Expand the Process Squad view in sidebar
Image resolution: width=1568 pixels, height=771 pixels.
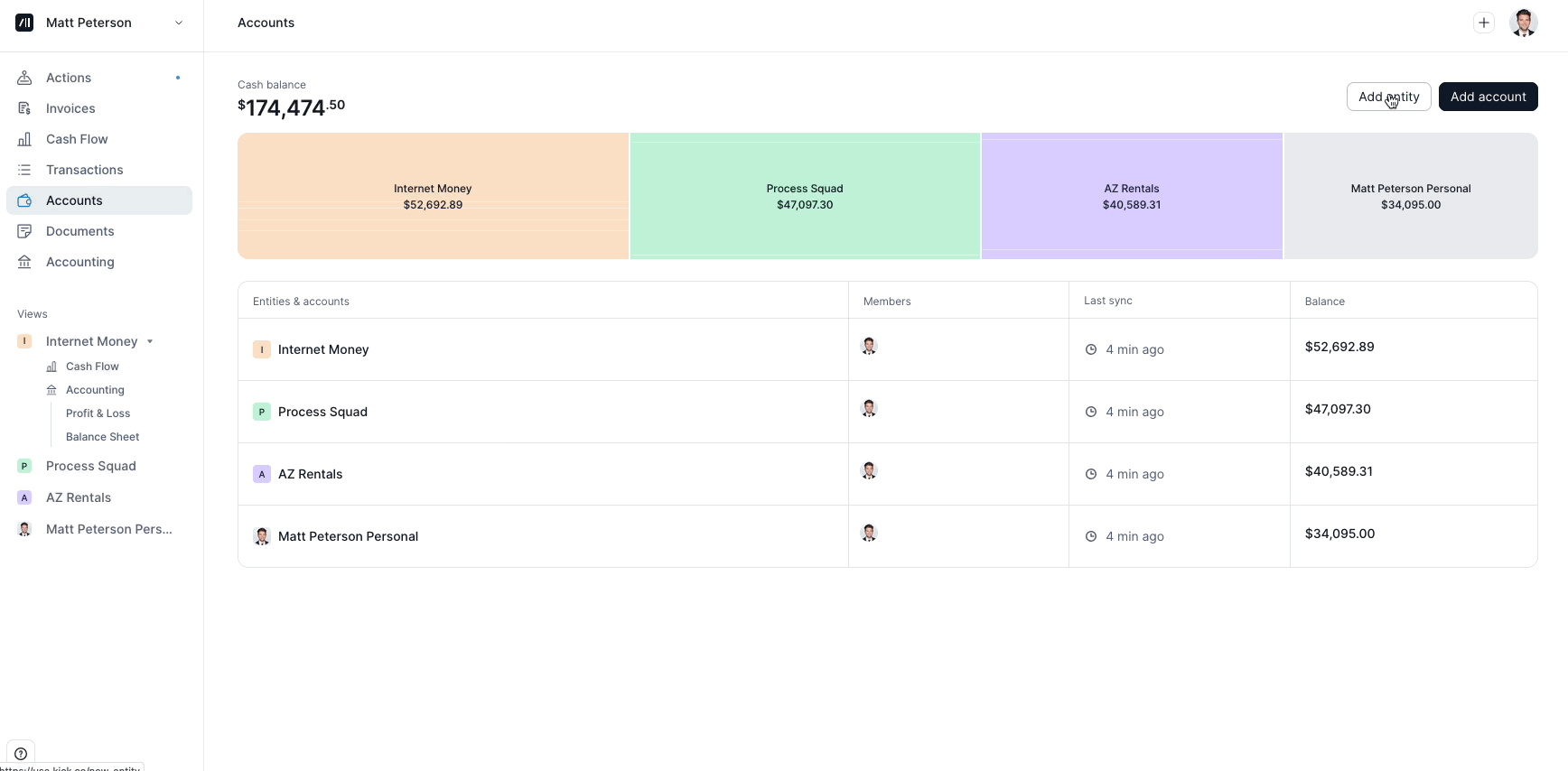tap(90, 466)
